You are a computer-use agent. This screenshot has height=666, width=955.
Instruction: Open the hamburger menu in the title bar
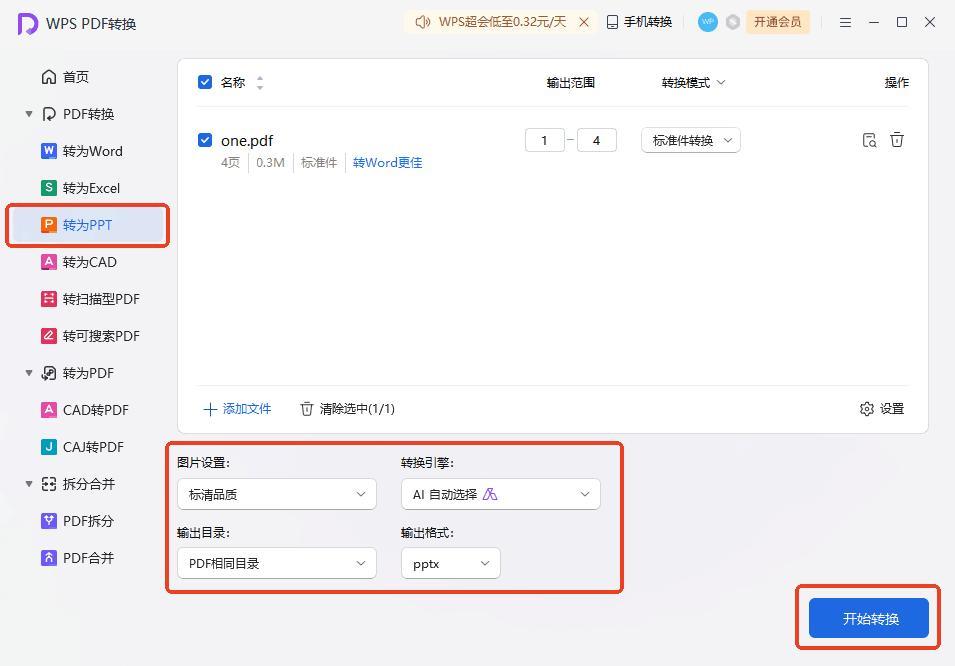[845, 22]
